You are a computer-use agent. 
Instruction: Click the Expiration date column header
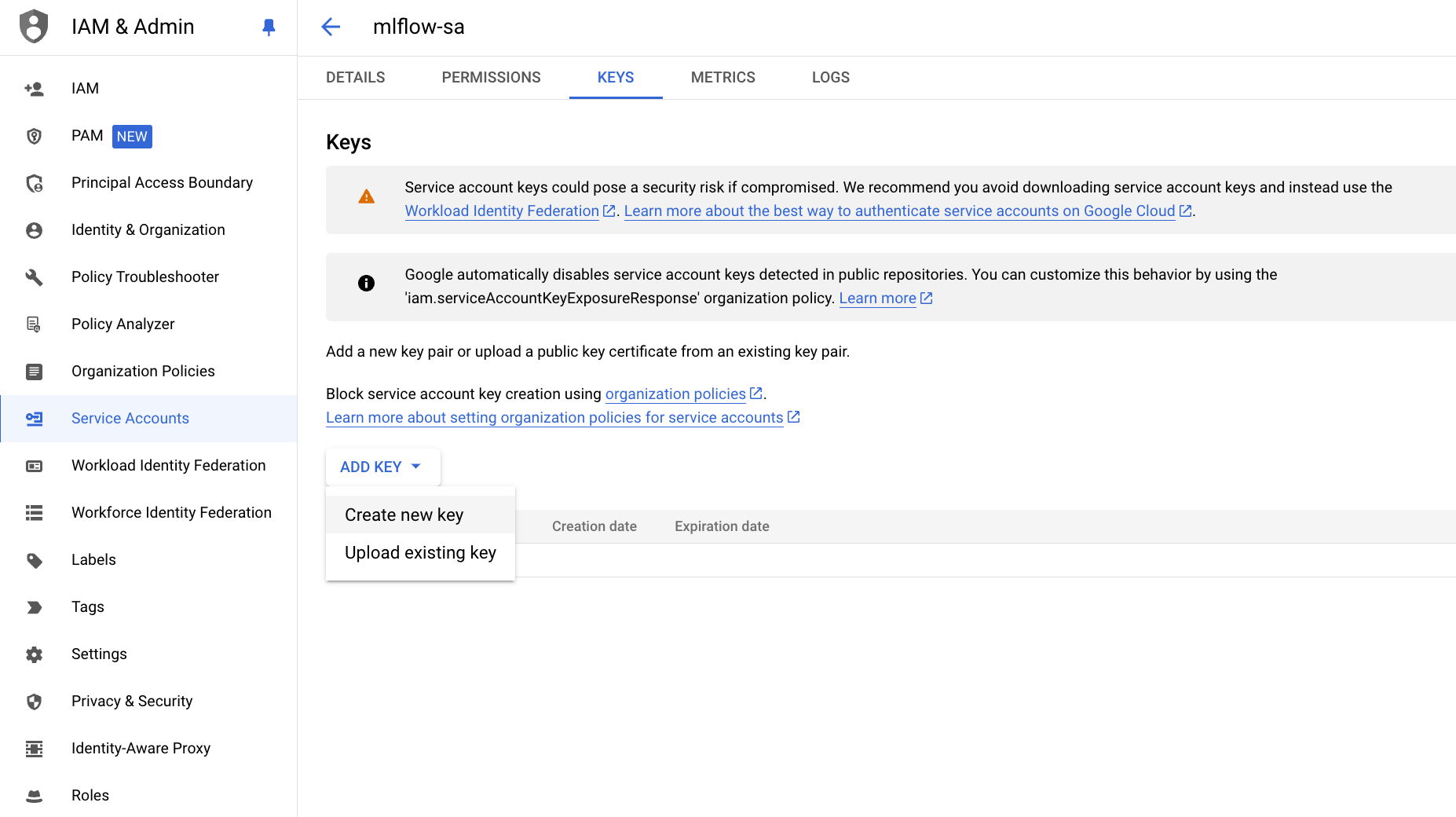(x=722, y=526)
